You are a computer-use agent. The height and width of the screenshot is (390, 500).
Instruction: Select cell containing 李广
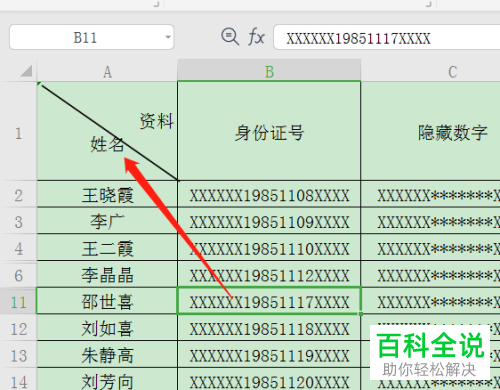pos(107,221)
